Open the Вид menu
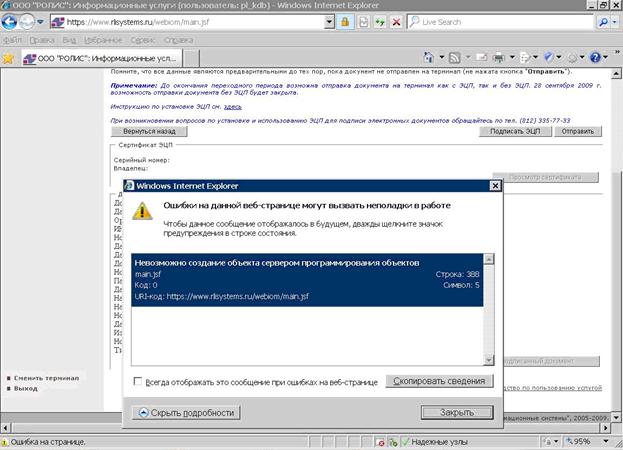This screenshot has height=450, width=623. coord(69,40)
